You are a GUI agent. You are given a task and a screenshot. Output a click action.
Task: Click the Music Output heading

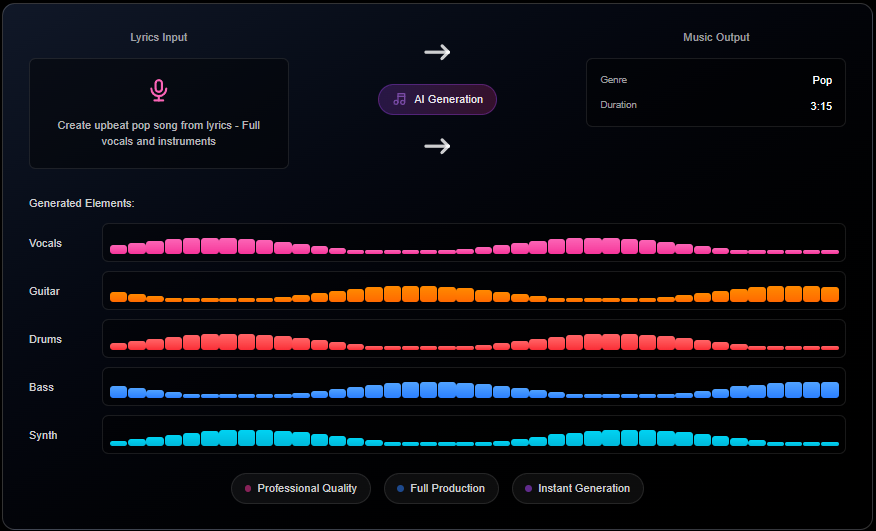[716, 37]
